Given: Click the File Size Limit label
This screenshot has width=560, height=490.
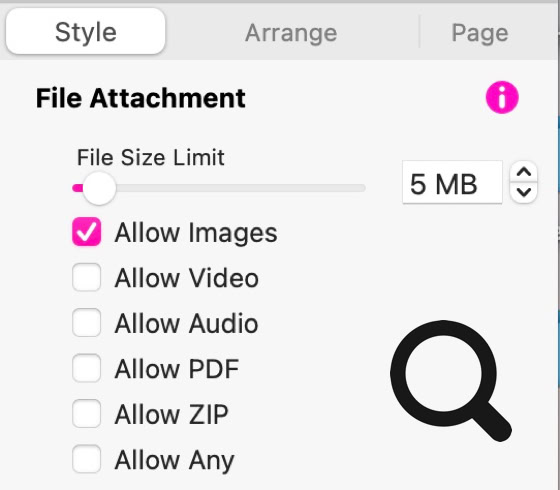Looking at the screenshot, I should point(151,157).
